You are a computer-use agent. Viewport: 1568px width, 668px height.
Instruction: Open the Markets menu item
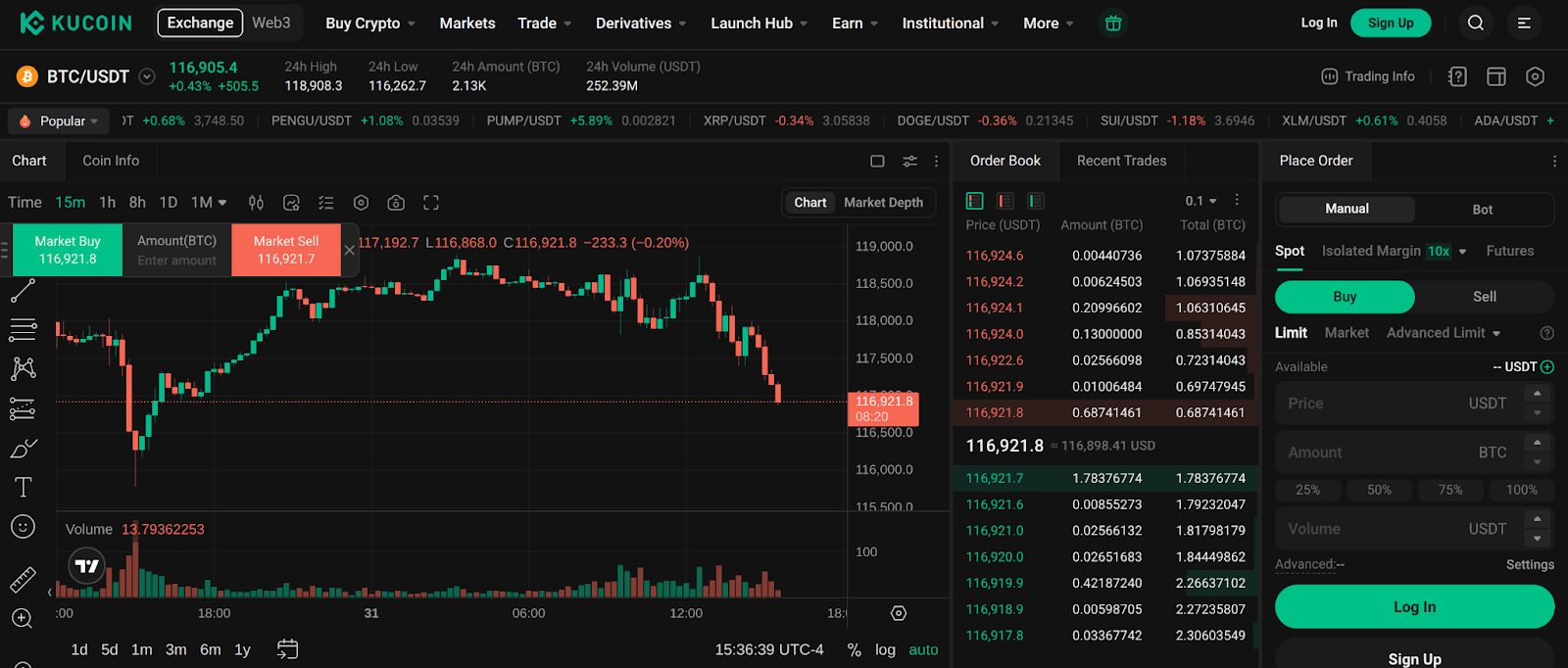467,24
